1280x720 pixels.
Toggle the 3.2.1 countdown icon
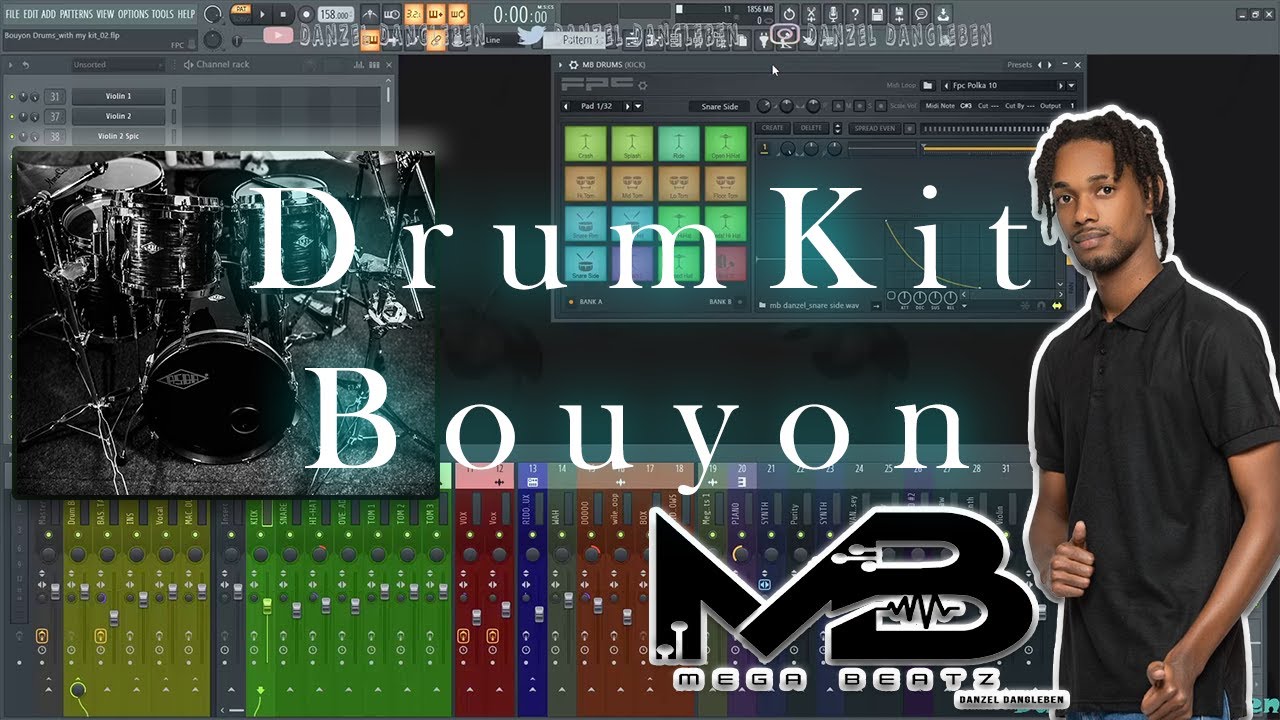(x=414, y=14)
